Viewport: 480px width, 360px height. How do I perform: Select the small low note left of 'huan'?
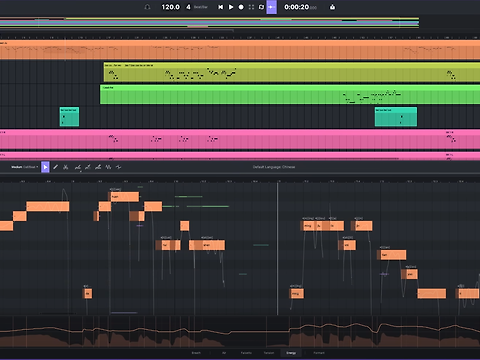pos(87,294)
